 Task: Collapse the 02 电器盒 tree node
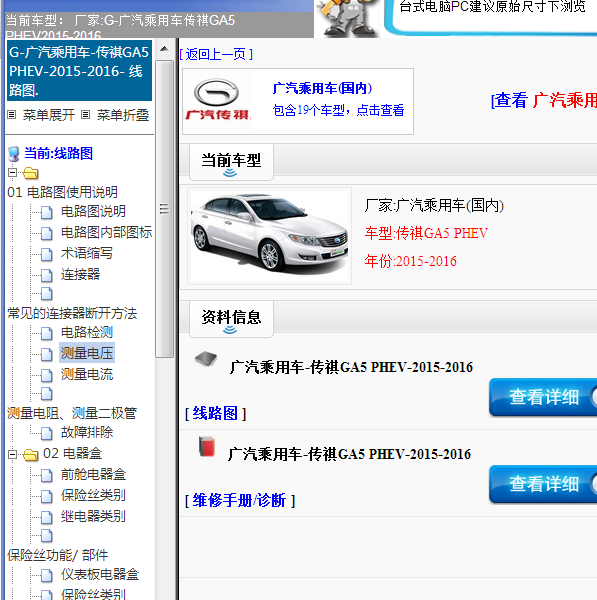pyautogui.click(x=12, y=454)
